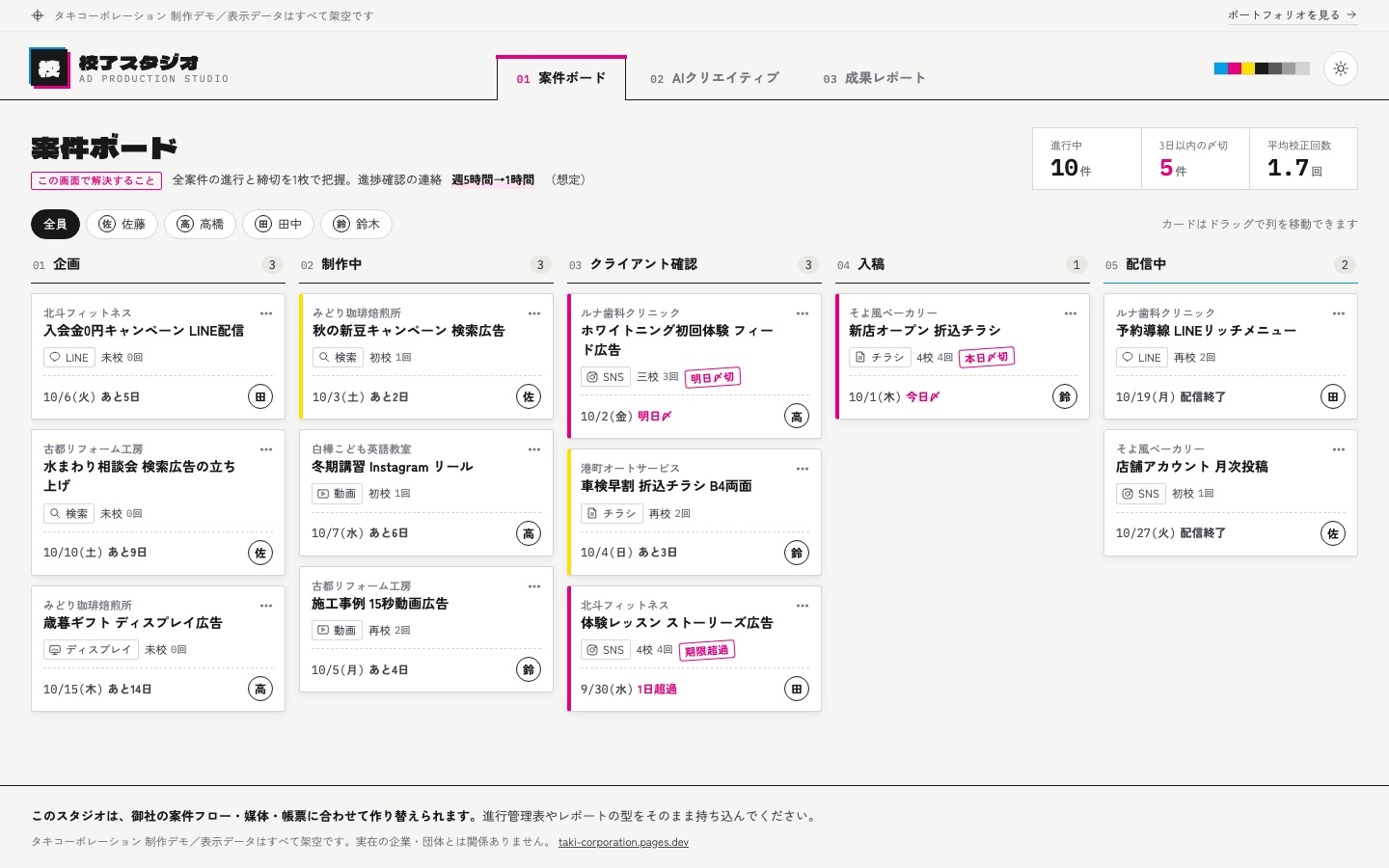
Task: Filter the board by 佐藤
Action: pyautogui.click(x=123, y=225)
